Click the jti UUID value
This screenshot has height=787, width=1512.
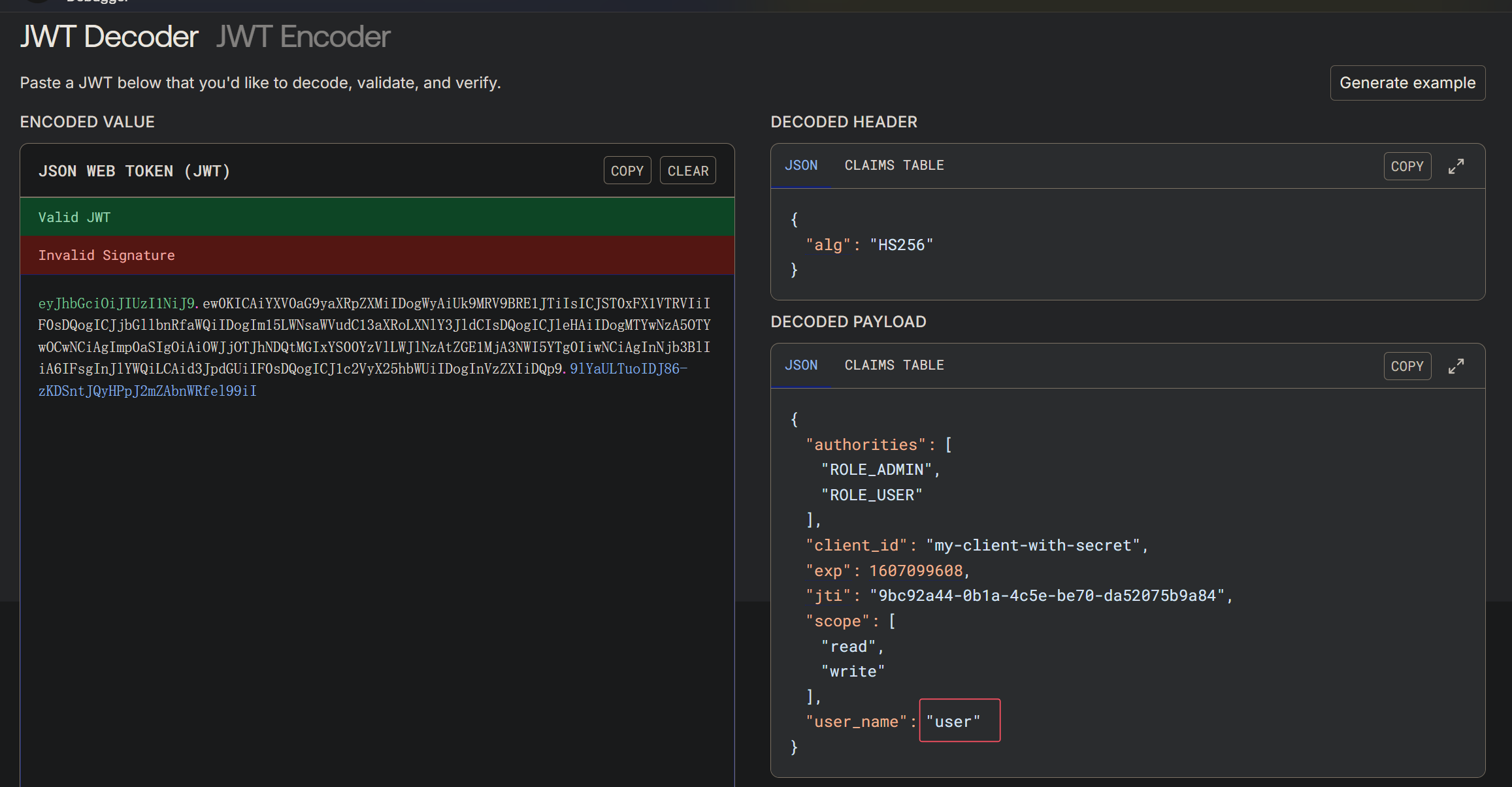pos(1047,596)
